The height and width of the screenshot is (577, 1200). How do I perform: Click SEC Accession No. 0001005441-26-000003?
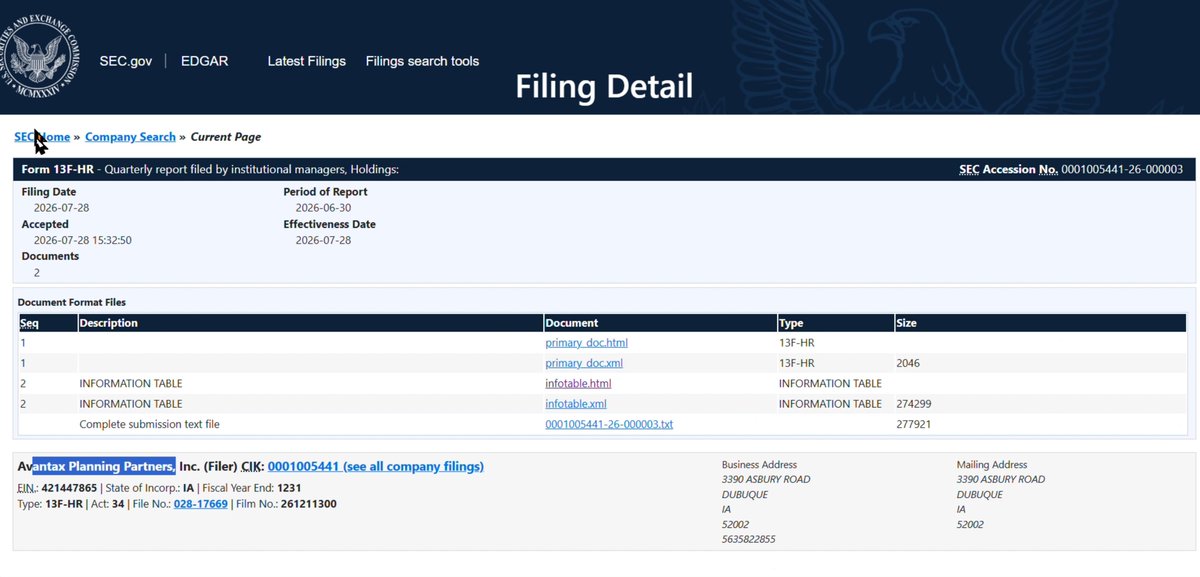coord(1071,169)
